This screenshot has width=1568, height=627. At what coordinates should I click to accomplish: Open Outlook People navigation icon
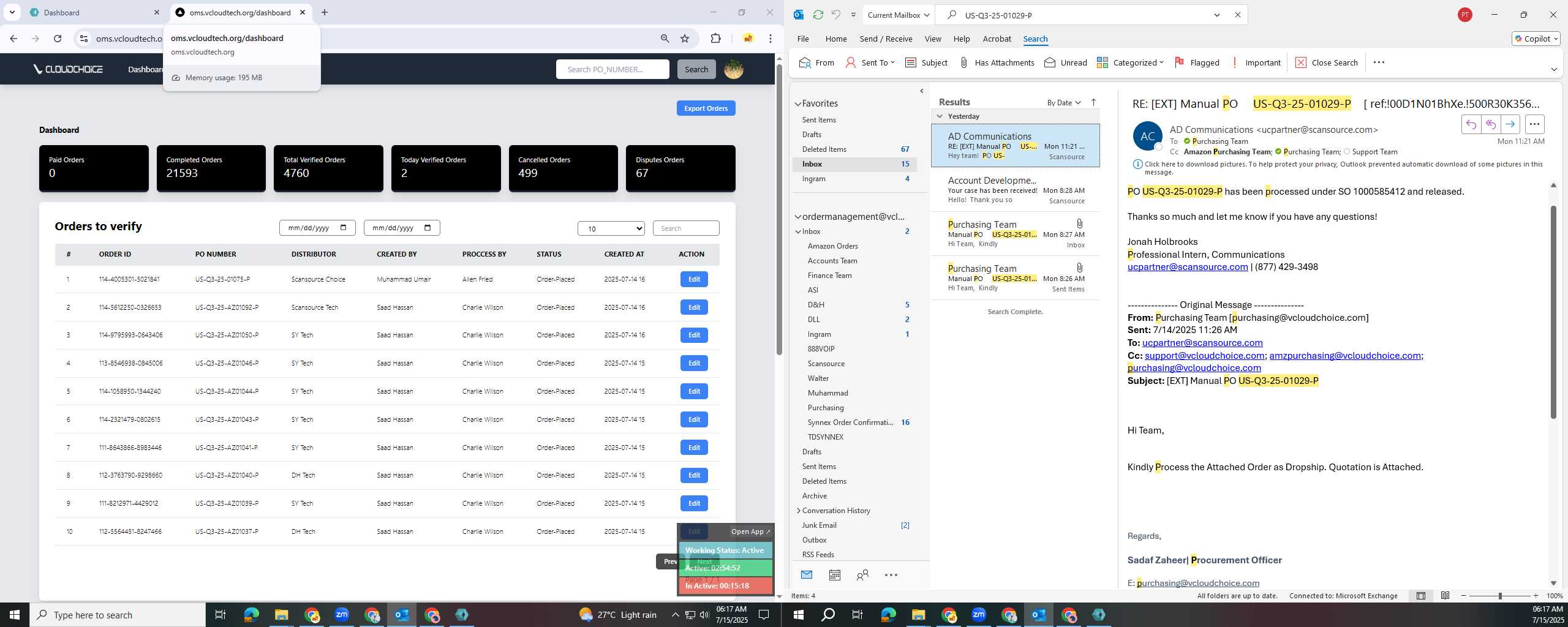pos(862,575)
